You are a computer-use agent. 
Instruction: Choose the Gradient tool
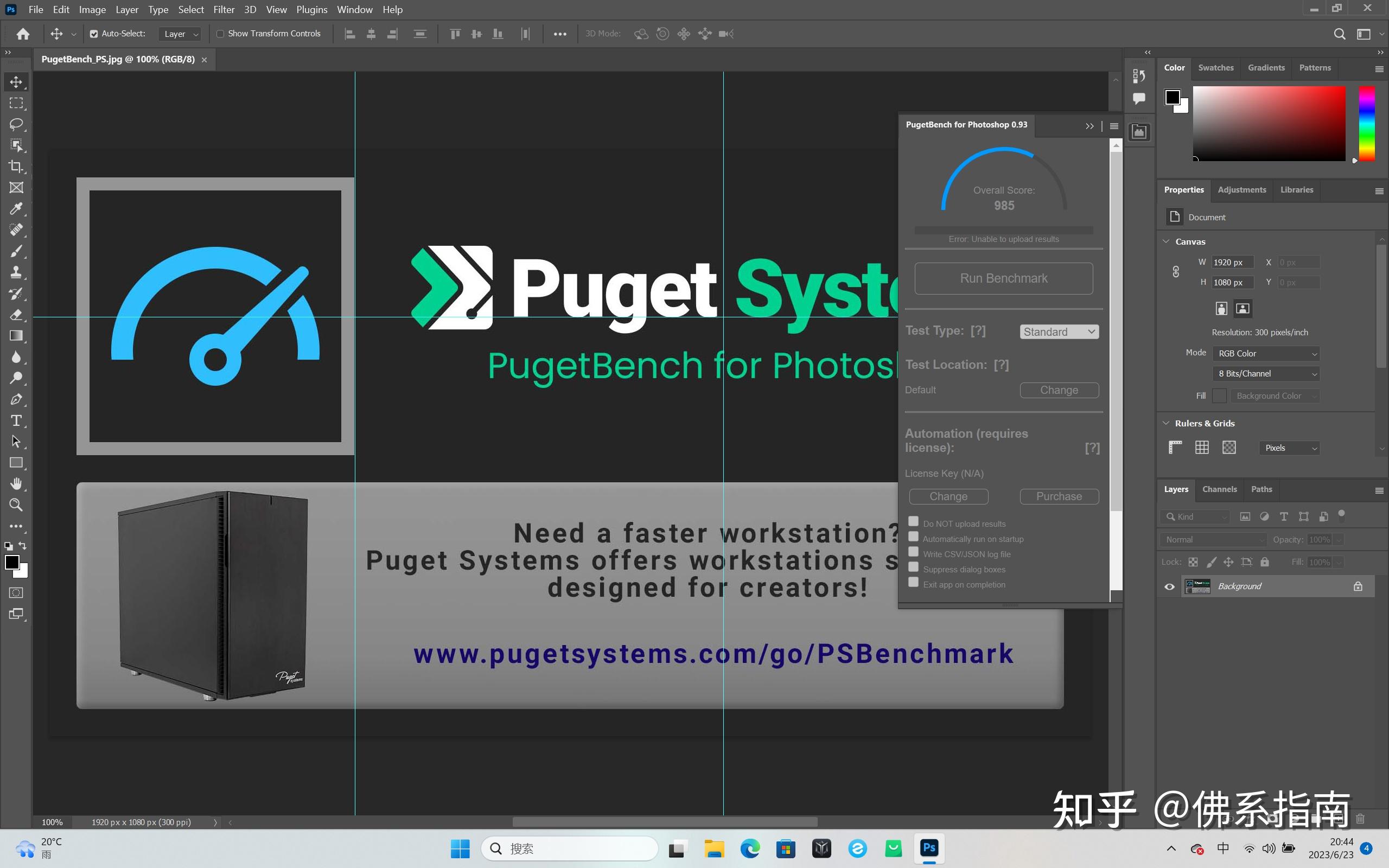[x=16, y=336]
